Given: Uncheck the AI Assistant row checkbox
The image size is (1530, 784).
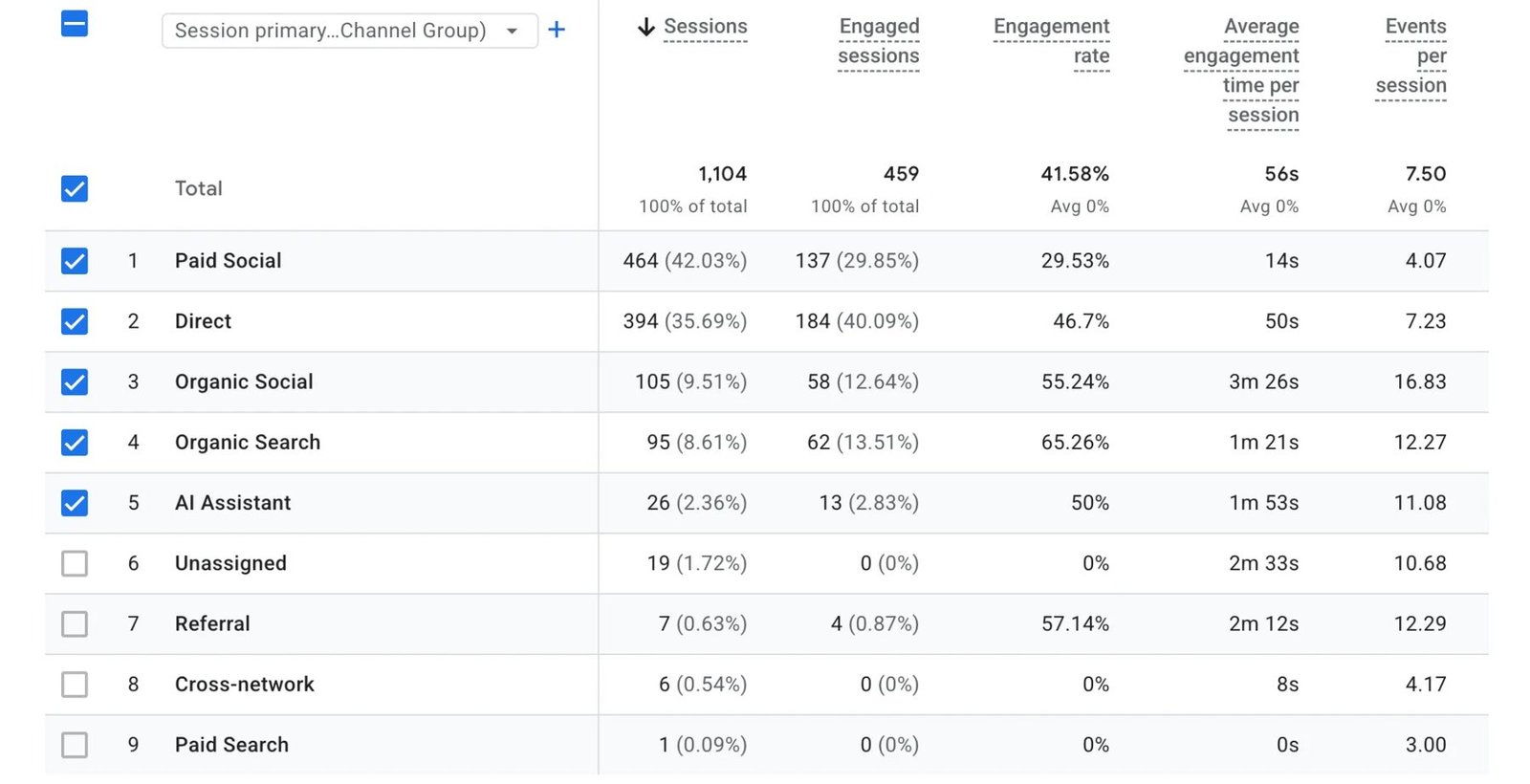Looking at the screenshot, I should [75, 503].
